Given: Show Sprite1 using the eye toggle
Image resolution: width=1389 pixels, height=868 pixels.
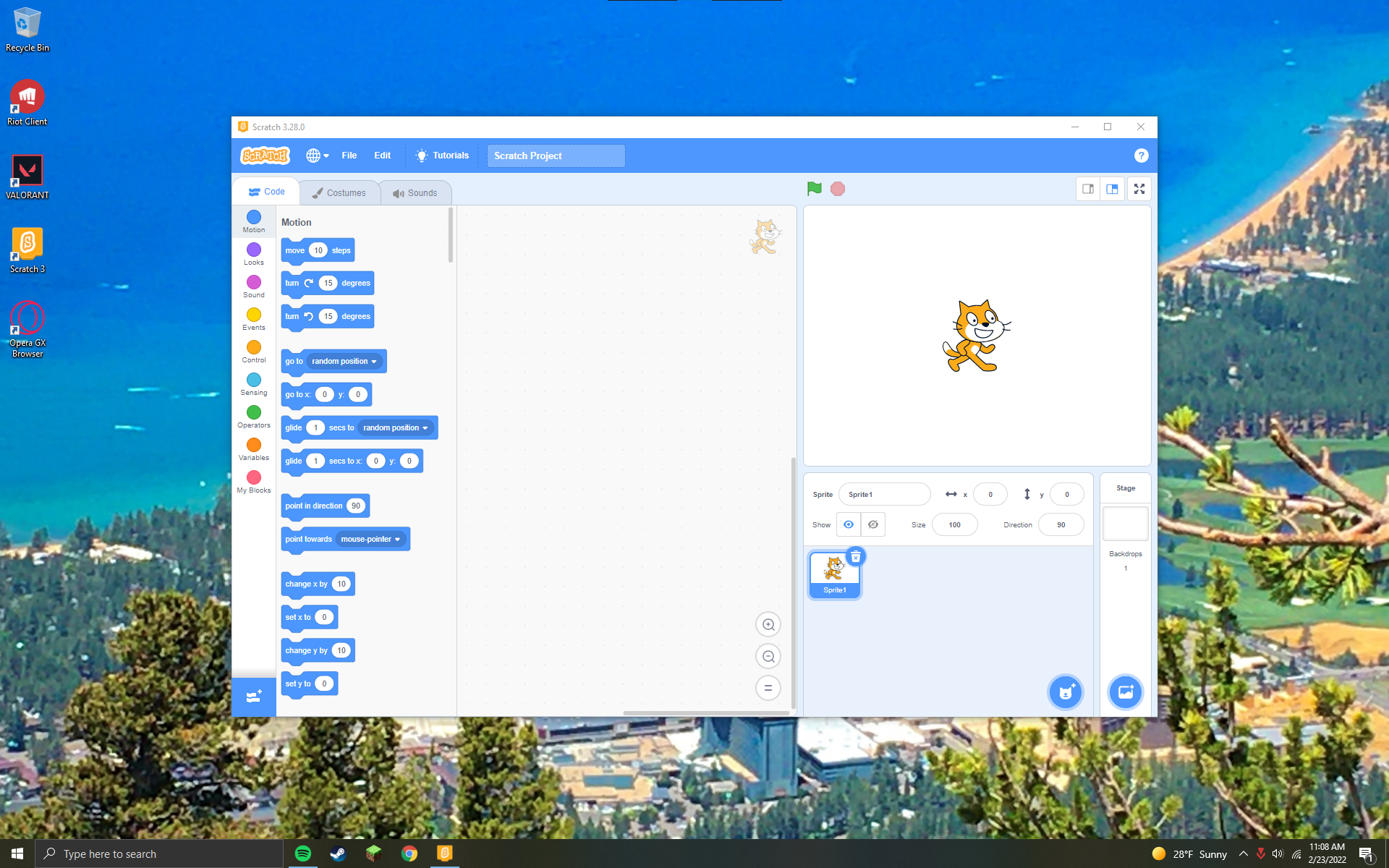Looking at the screenshot, I should 848,524.
